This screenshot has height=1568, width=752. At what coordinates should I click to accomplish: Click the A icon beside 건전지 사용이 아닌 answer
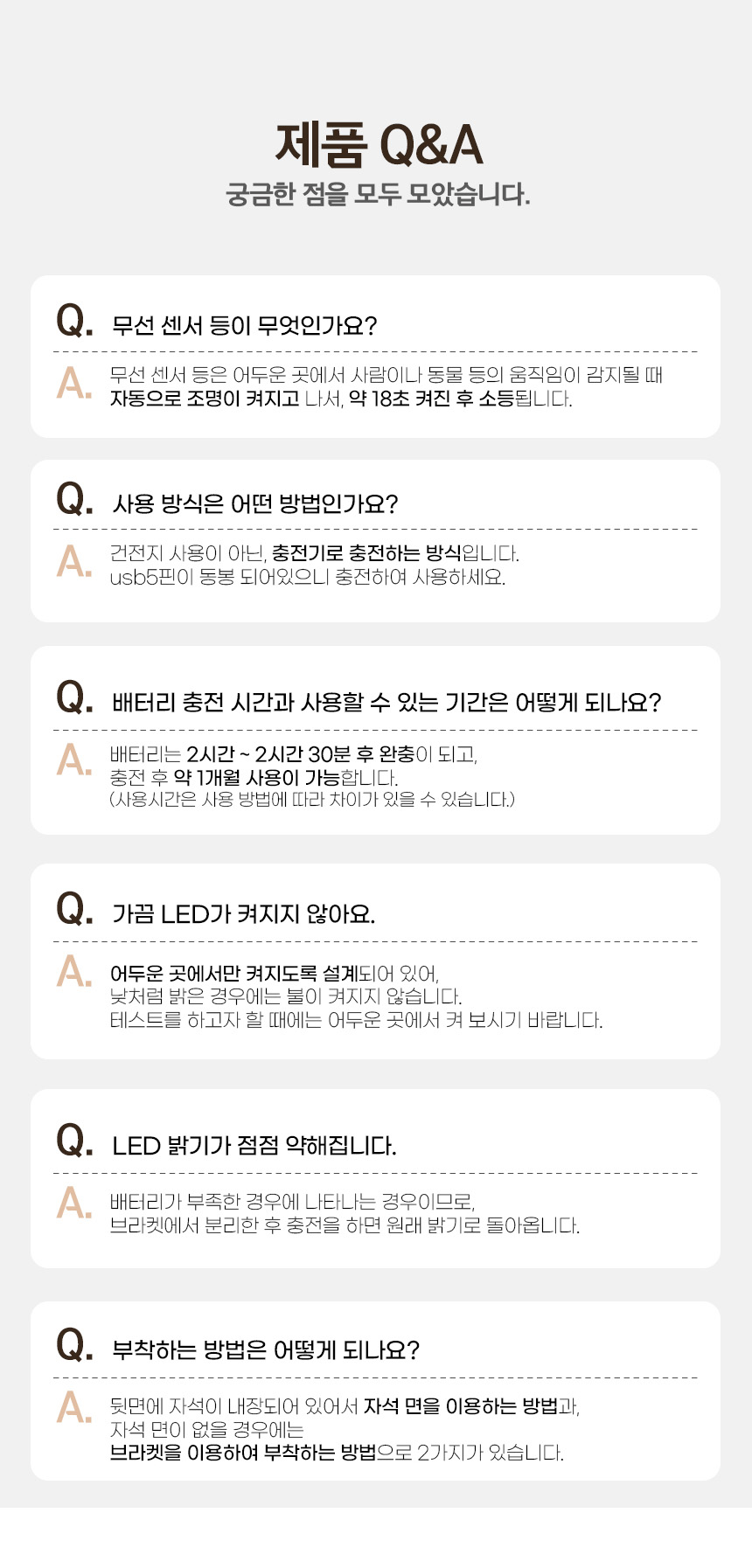(74, 561)
